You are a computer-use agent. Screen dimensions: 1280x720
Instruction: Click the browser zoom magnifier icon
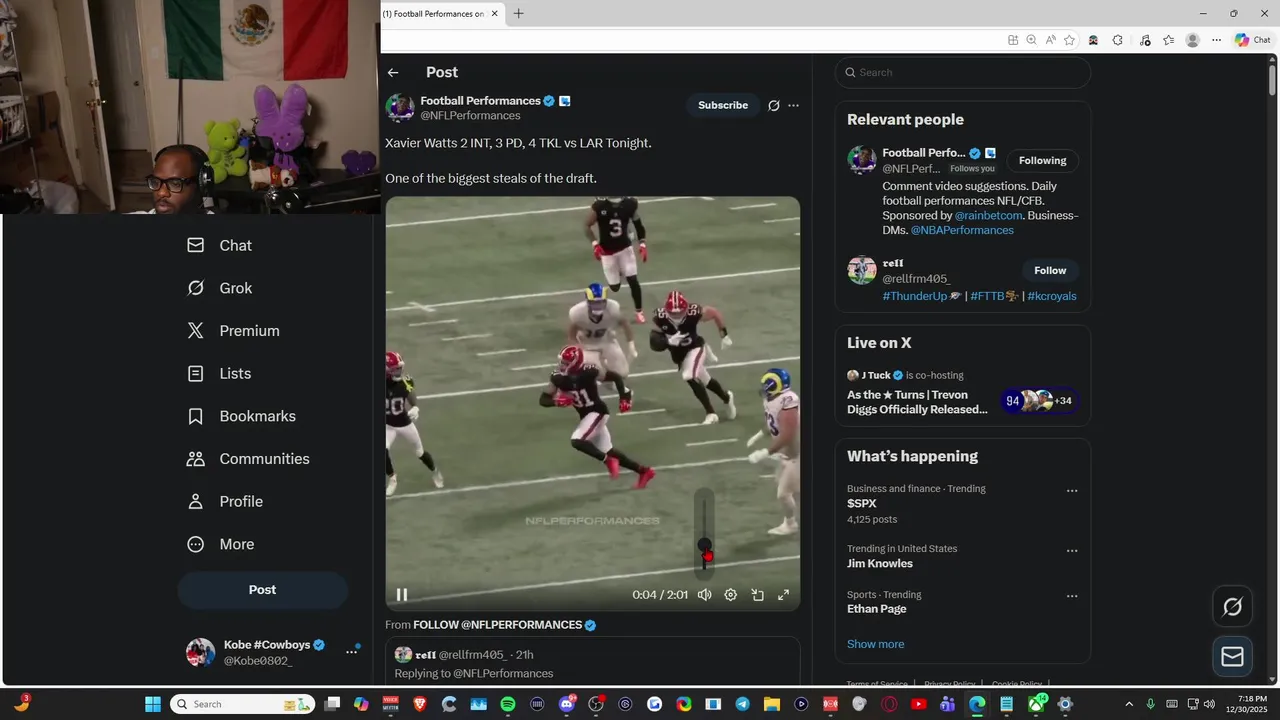pyautogui.click(x=1032, y=40)
